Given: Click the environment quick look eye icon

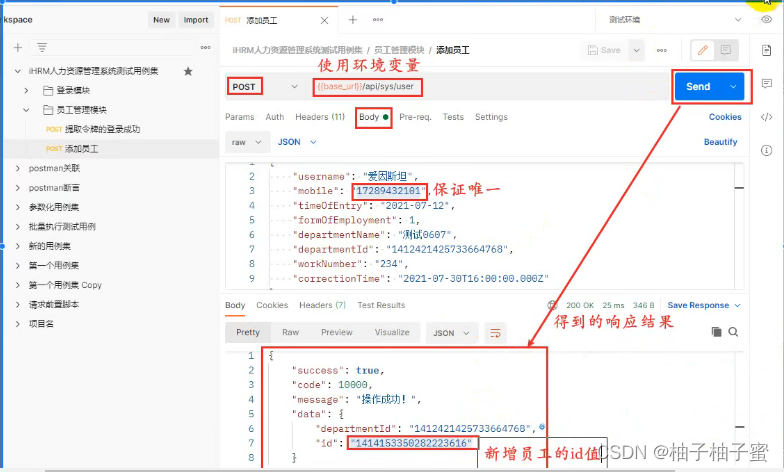Looking at the screenshot, I should tap(766, 20).
